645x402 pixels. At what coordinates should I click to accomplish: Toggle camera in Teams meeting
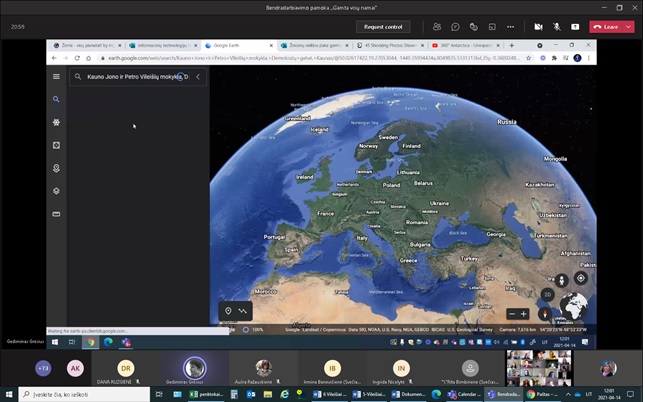coord(538,27)
